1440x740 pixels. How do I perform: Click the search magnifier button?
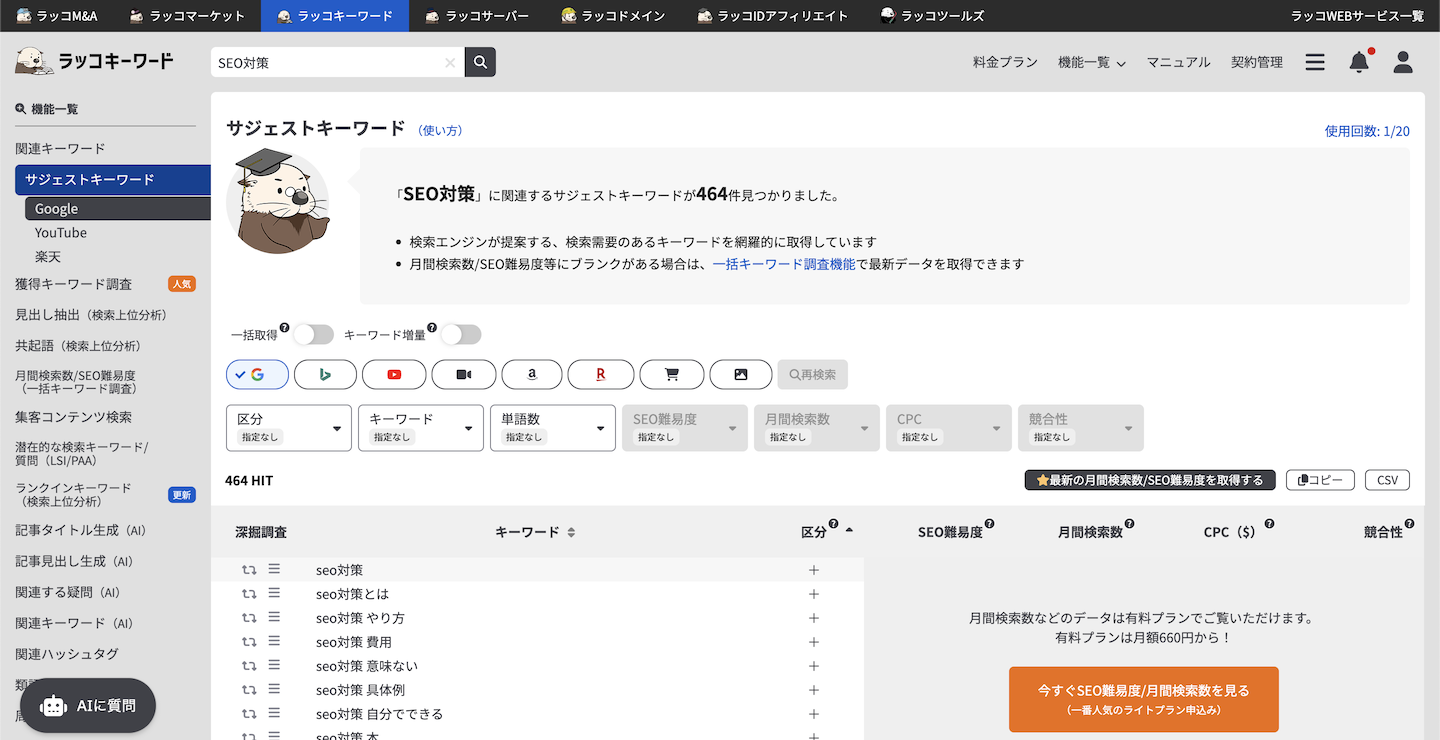[480, 62]
